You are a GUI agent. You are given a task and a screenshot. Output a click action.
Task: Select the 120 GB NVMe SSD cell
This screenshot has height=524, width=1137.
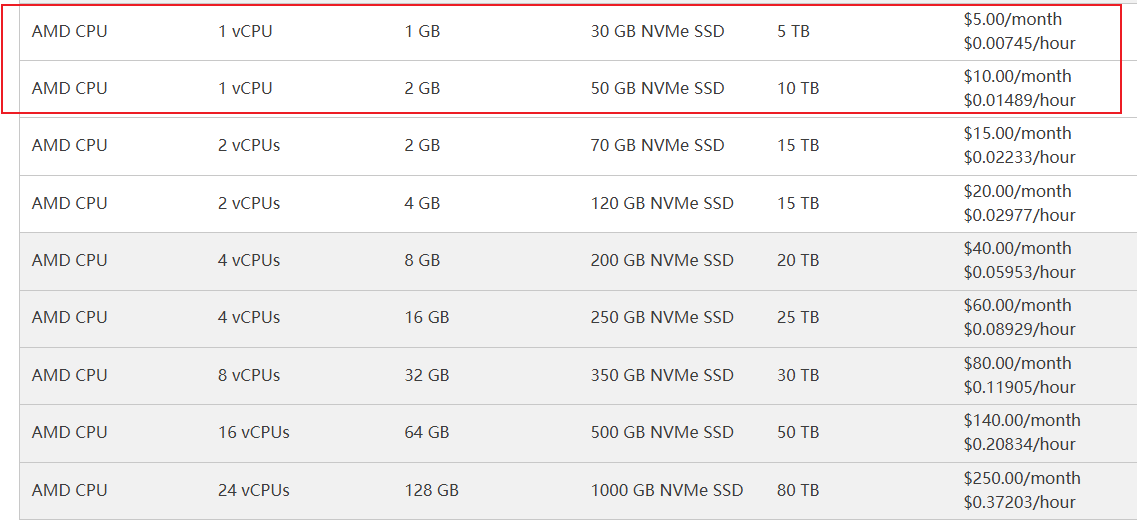(662, 203)
